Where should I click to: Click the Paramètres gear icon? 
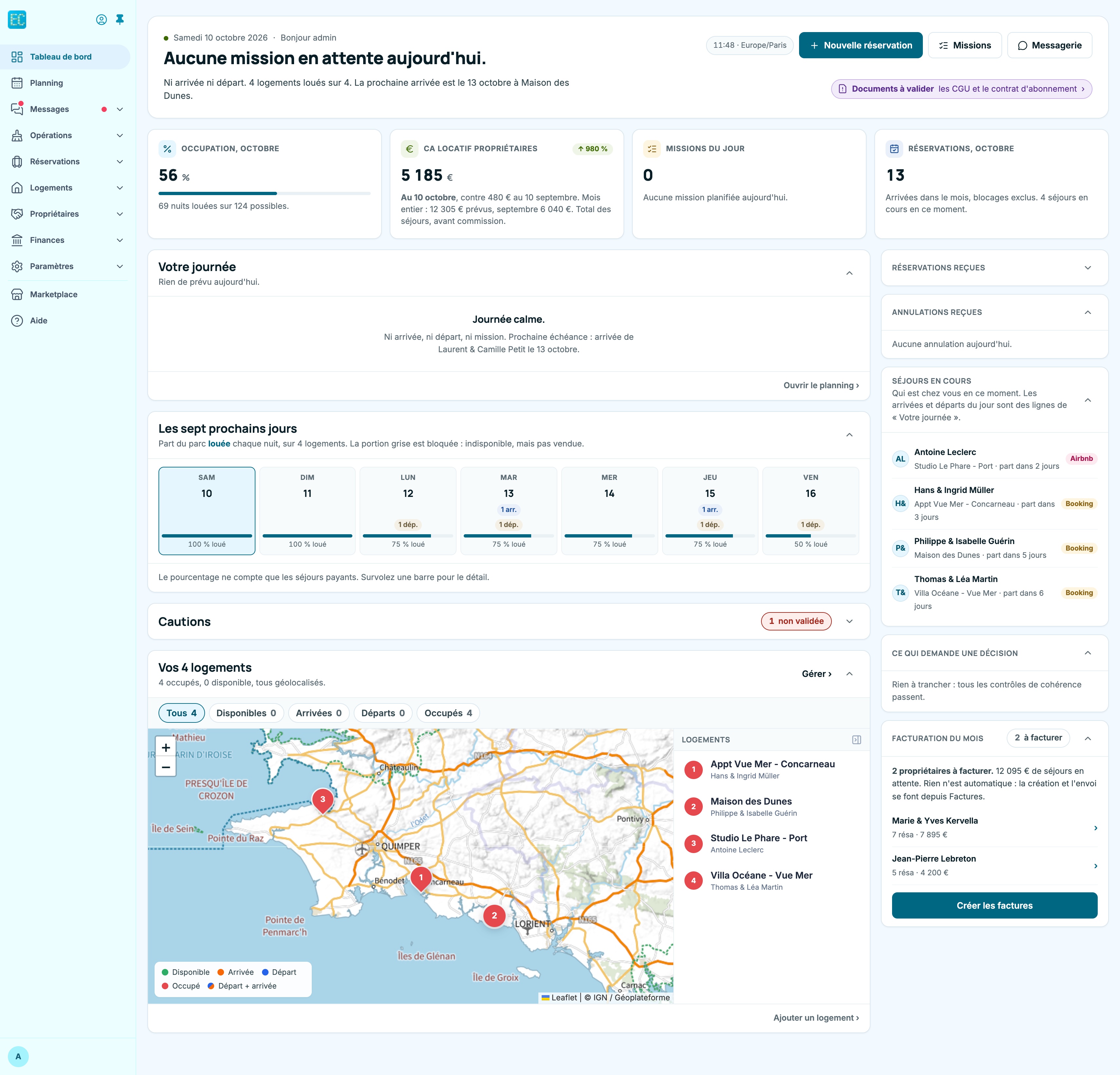point(17,266)
